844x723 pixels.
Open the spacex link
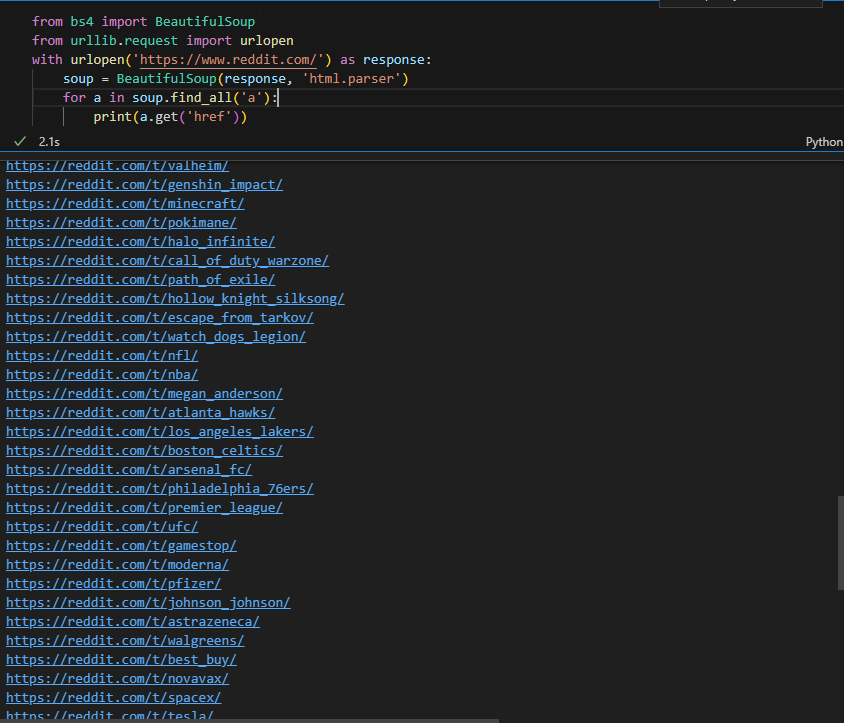(114, 698)
